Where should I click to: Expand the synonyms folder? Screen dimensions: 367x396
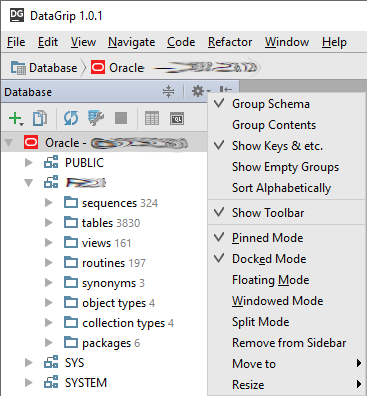tap(49, 282)
